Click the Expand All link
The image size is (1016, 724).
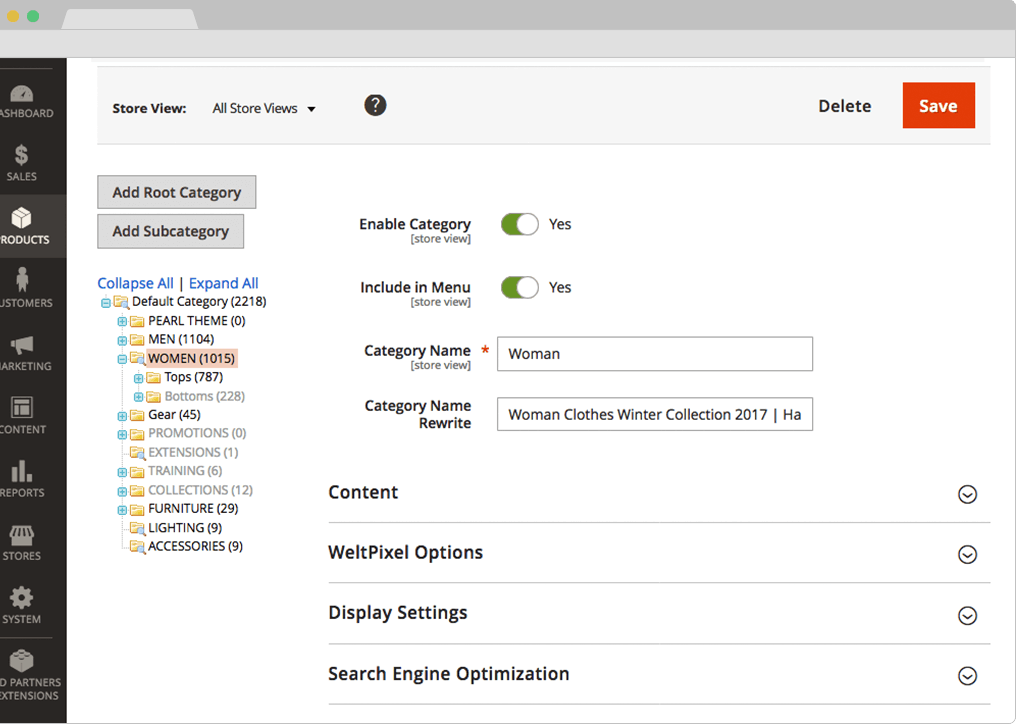click(223, 283)
